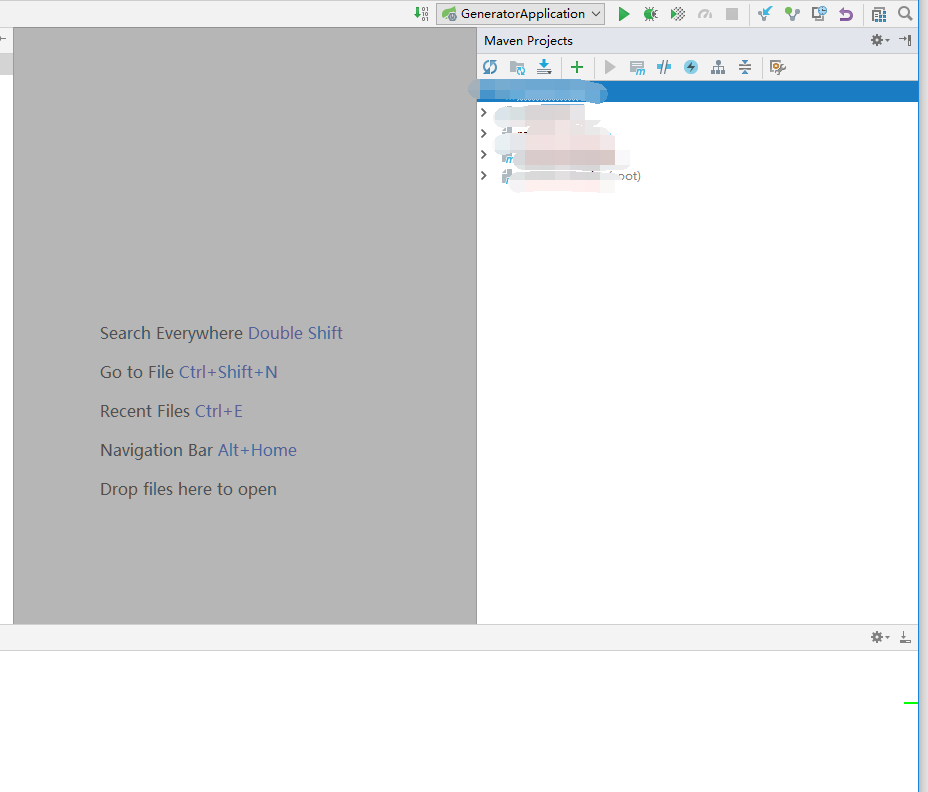Click the Navigation Bar Alt+Home hint
928x792 pixels.
point(198,450)
